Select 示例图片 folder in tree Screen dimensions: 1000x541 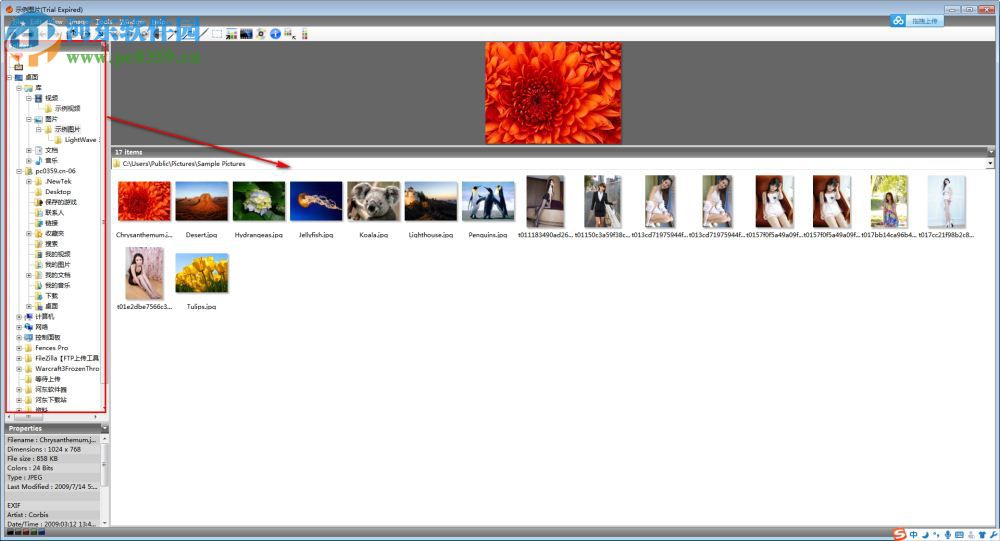tap(67, 130)
